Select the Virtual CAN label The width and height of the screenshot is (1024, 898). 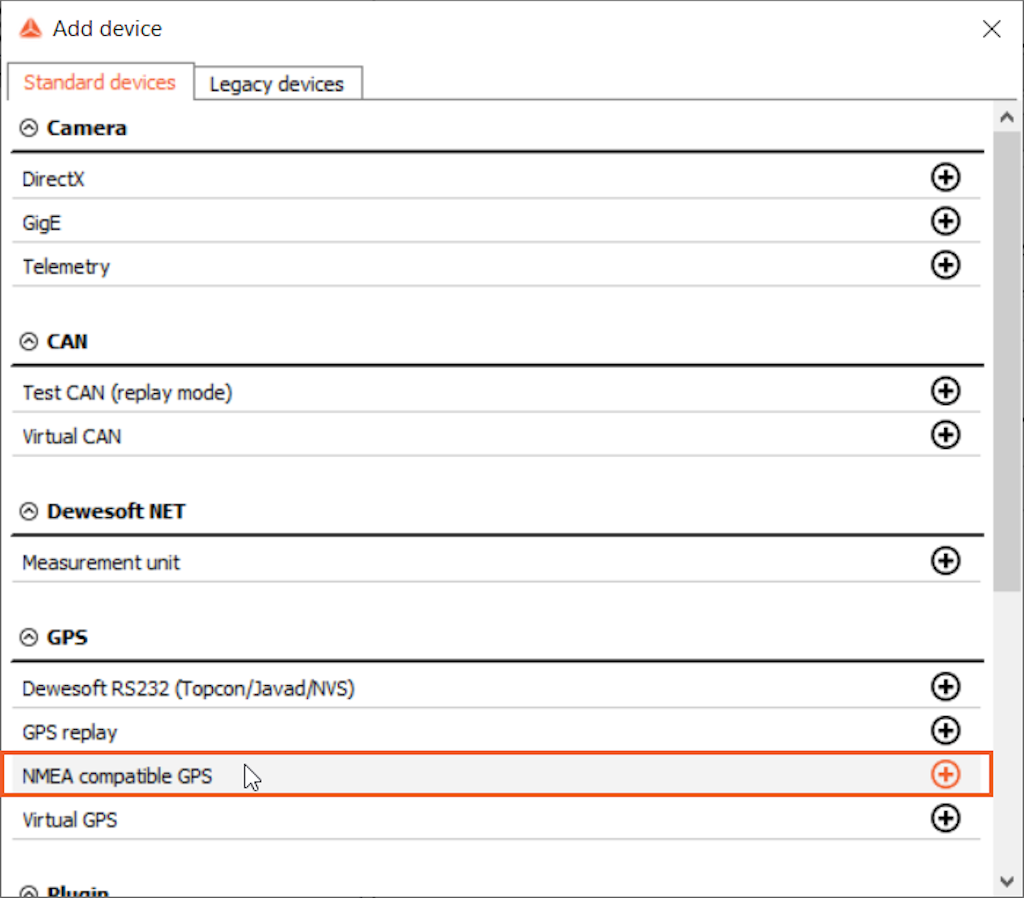tap(72, 436)
